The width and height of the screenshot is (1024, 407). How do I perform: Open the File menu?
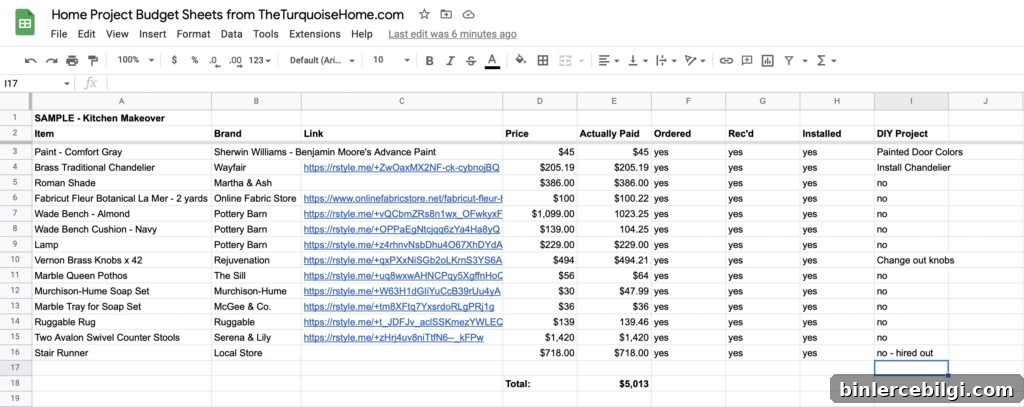pos(59,34)
